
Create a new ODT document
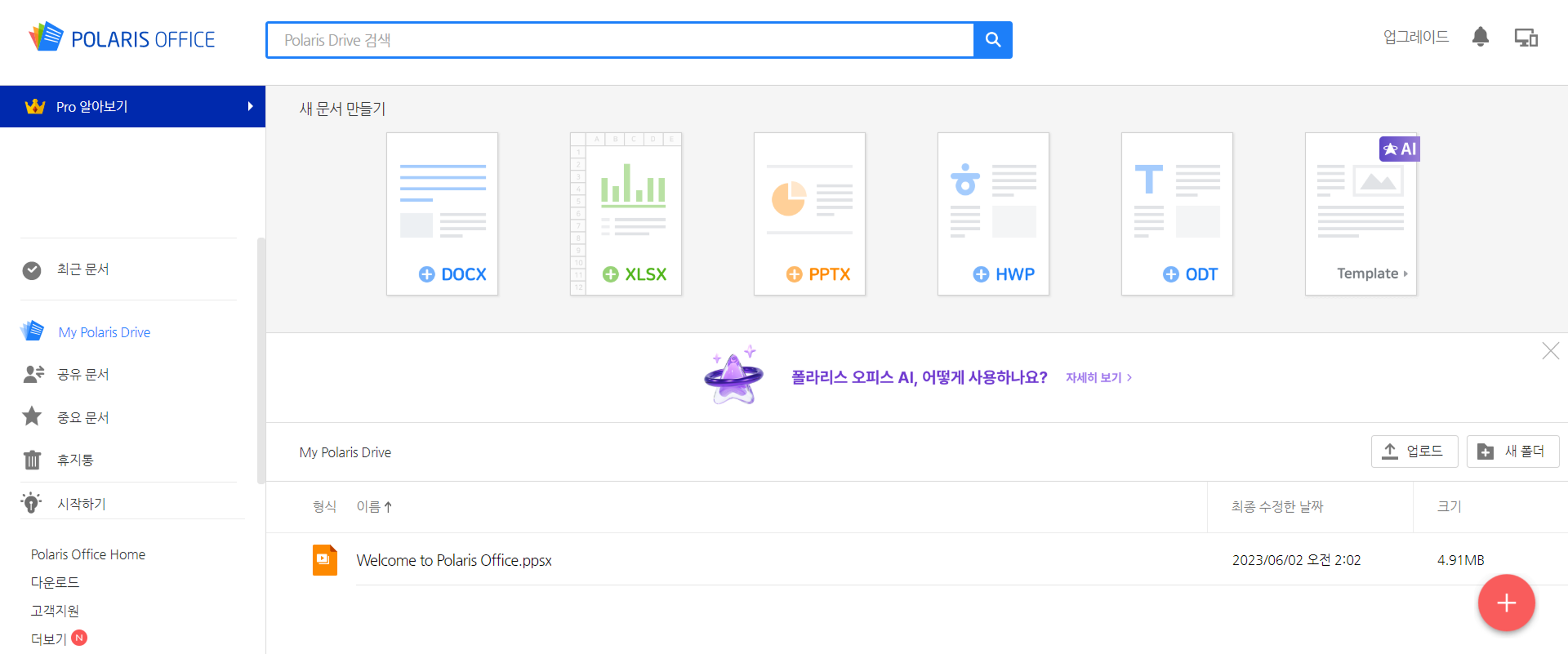tap(1177, 213)
